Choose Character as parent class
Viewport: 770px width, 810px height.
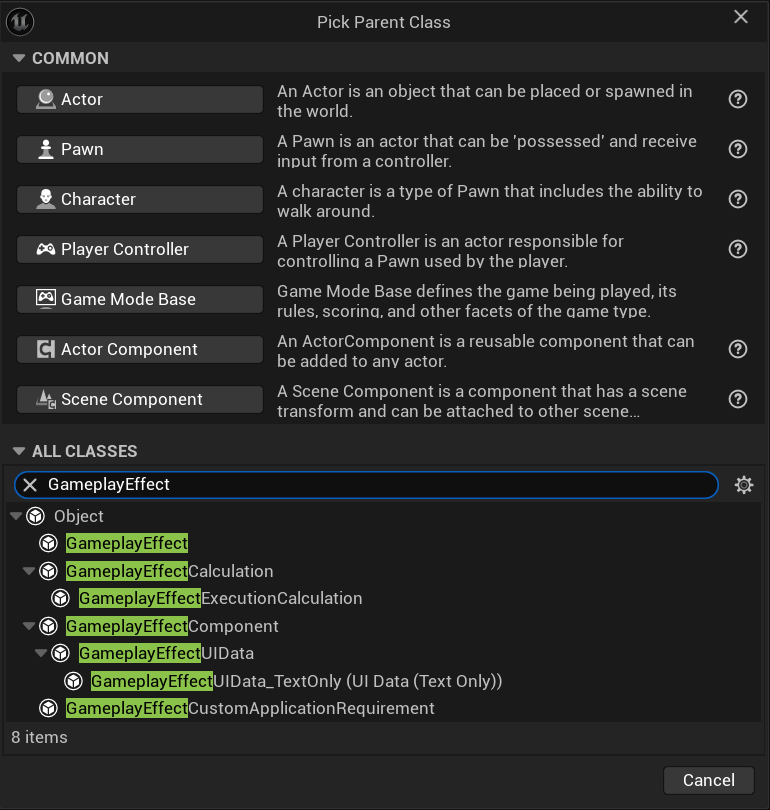click(140, 199)
